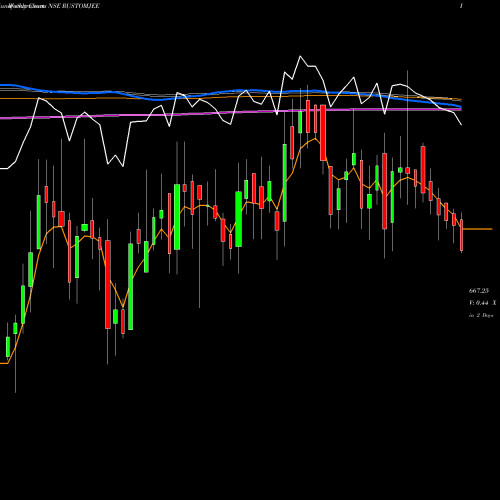Click the V: 0.44 X volume text
This screenshot has height=500, width=500.
482,303
